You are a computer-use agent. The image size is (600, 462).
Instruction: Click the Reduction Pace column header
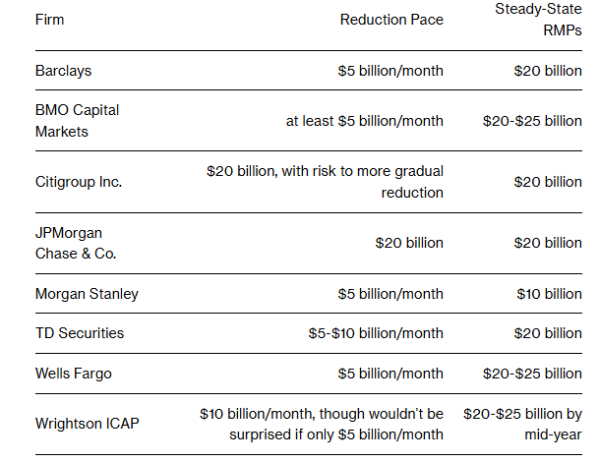coord(391,19)
